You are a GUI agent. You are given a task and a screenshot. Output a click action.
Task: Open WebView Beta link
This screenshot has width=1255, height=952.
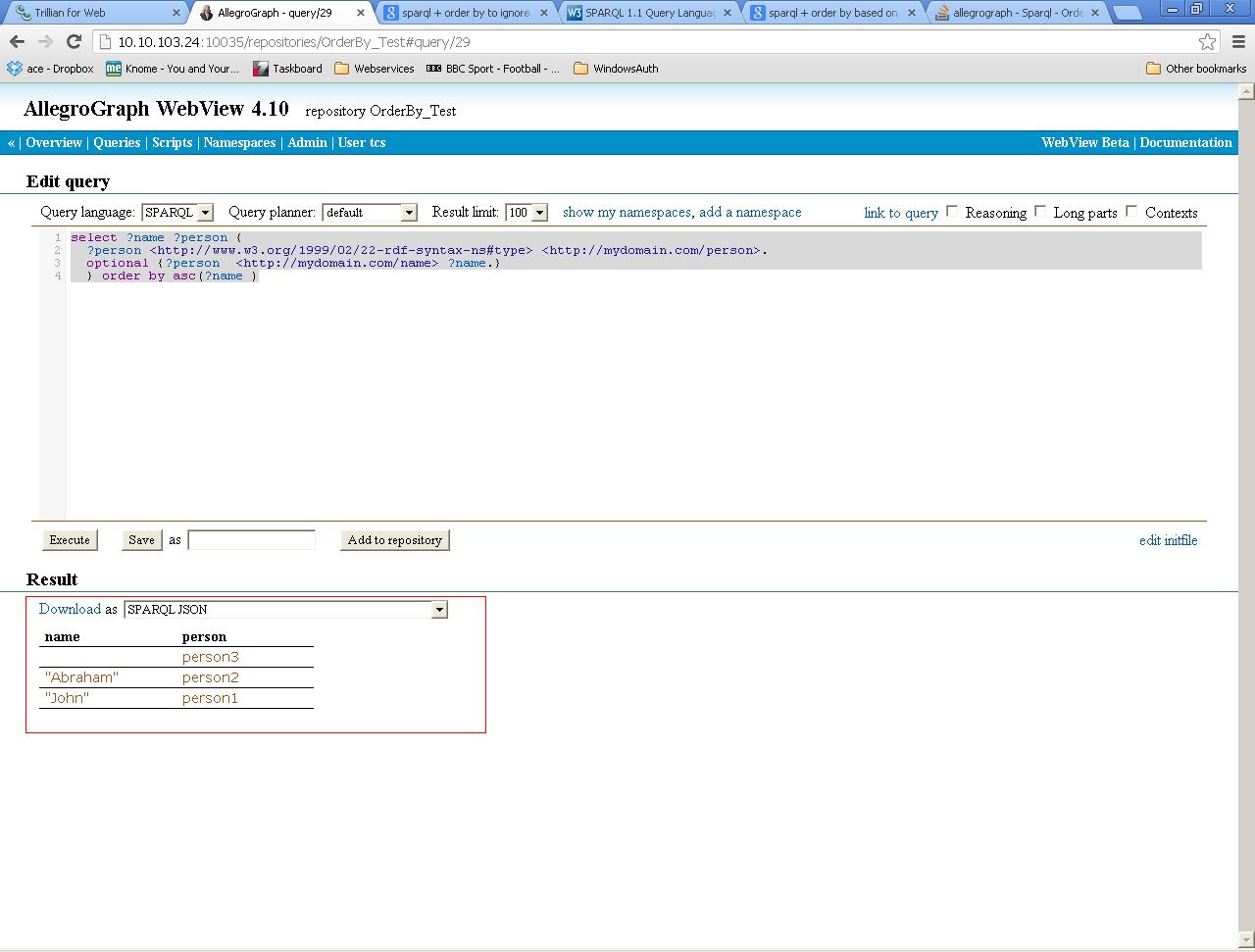[1085, 142]
